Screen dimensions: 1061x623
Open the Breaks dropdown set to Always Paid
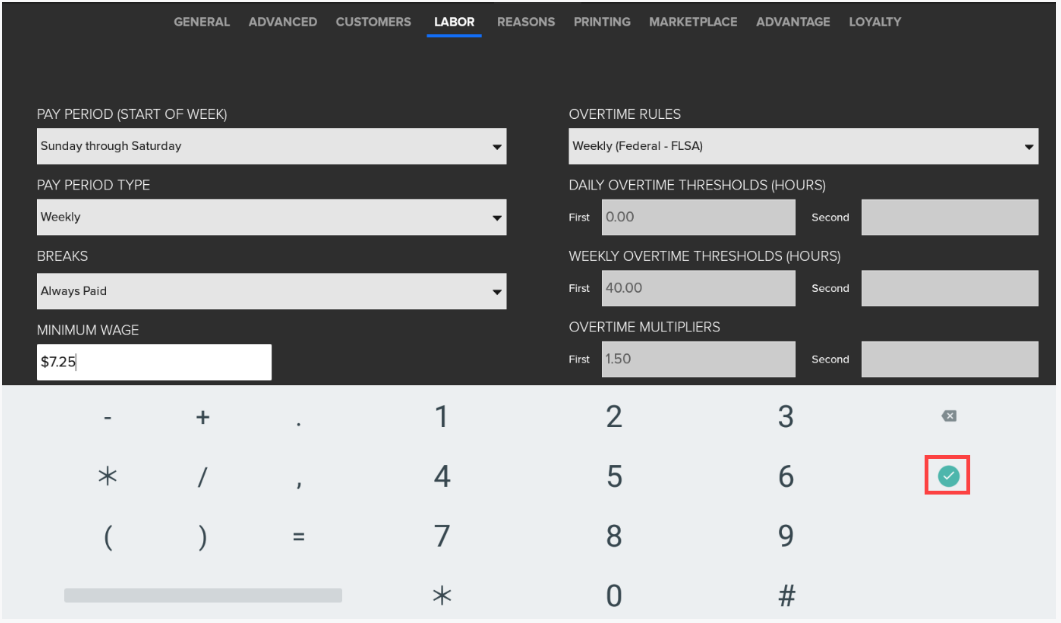tap(271, 291)
